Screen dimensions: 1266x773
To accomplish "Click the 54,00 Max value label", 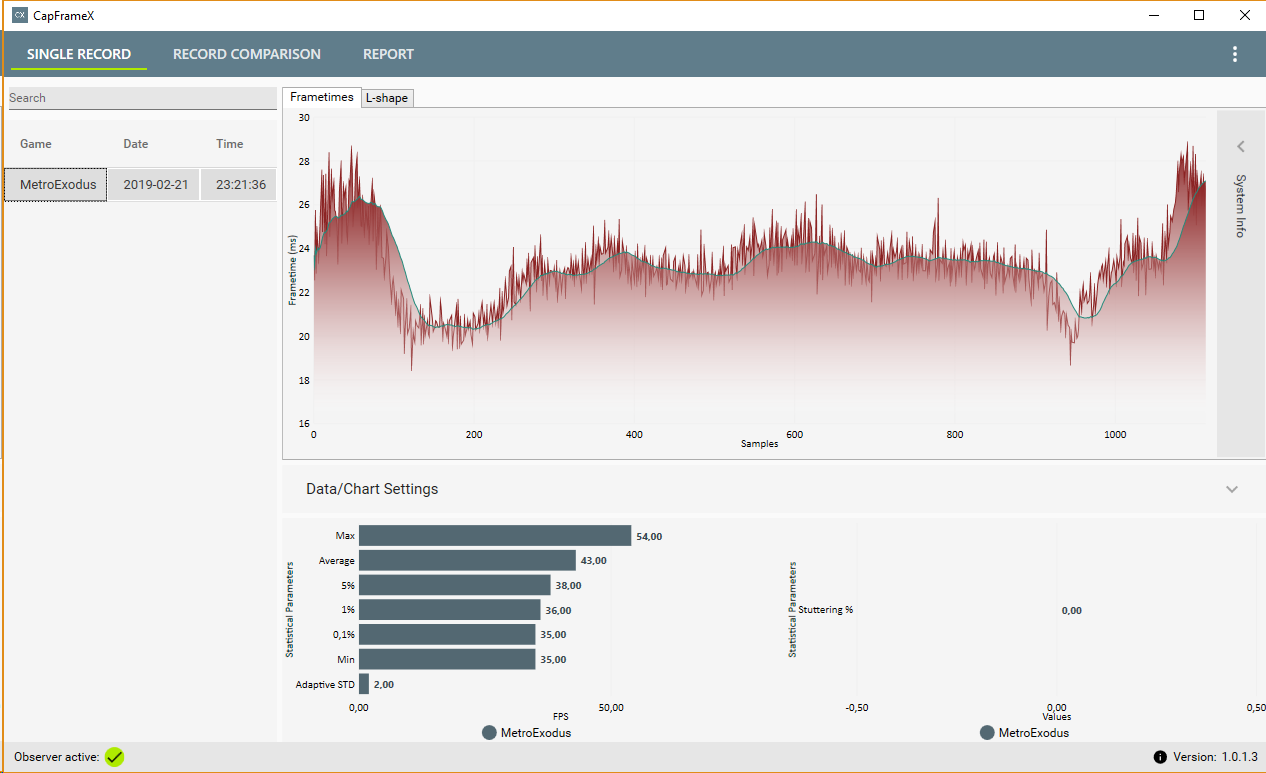I will point(649,537).
